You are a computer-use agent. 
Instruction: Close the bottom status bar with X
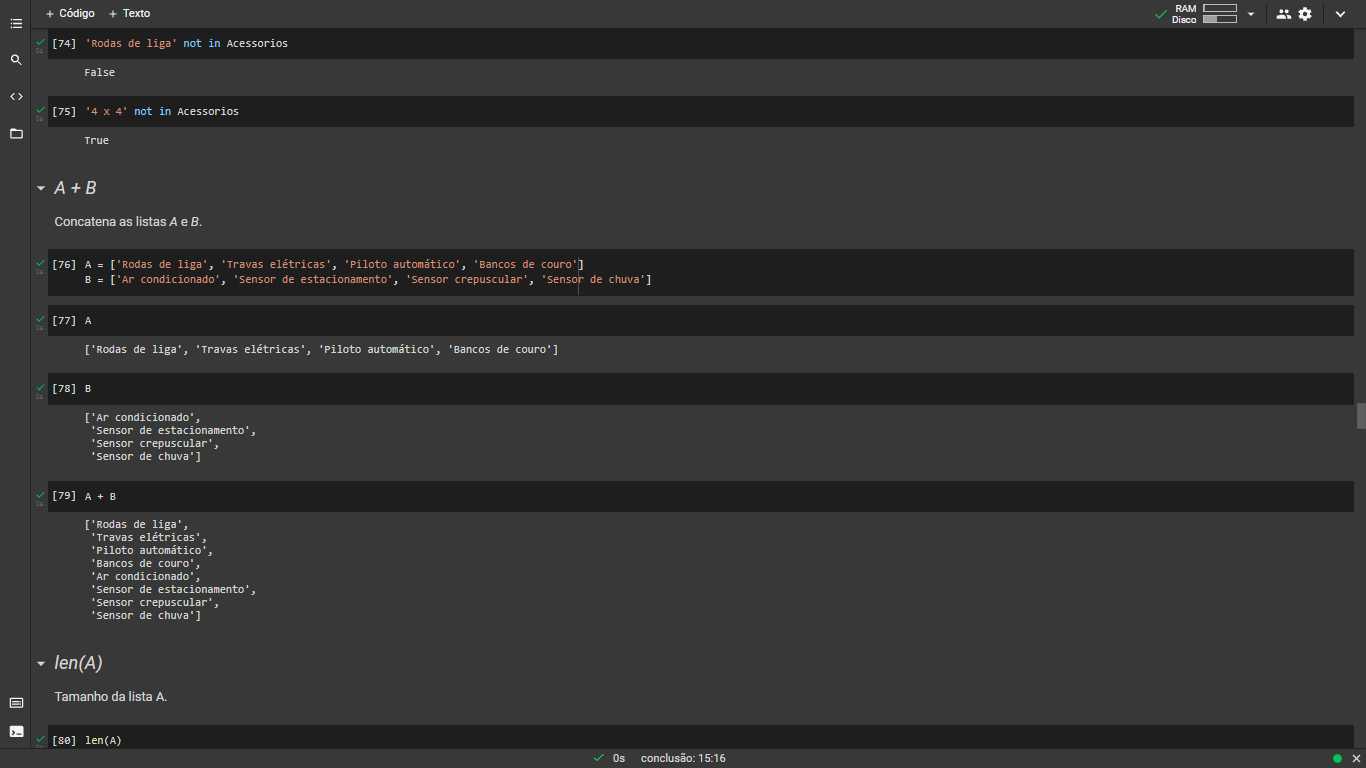pos(1356,759)
